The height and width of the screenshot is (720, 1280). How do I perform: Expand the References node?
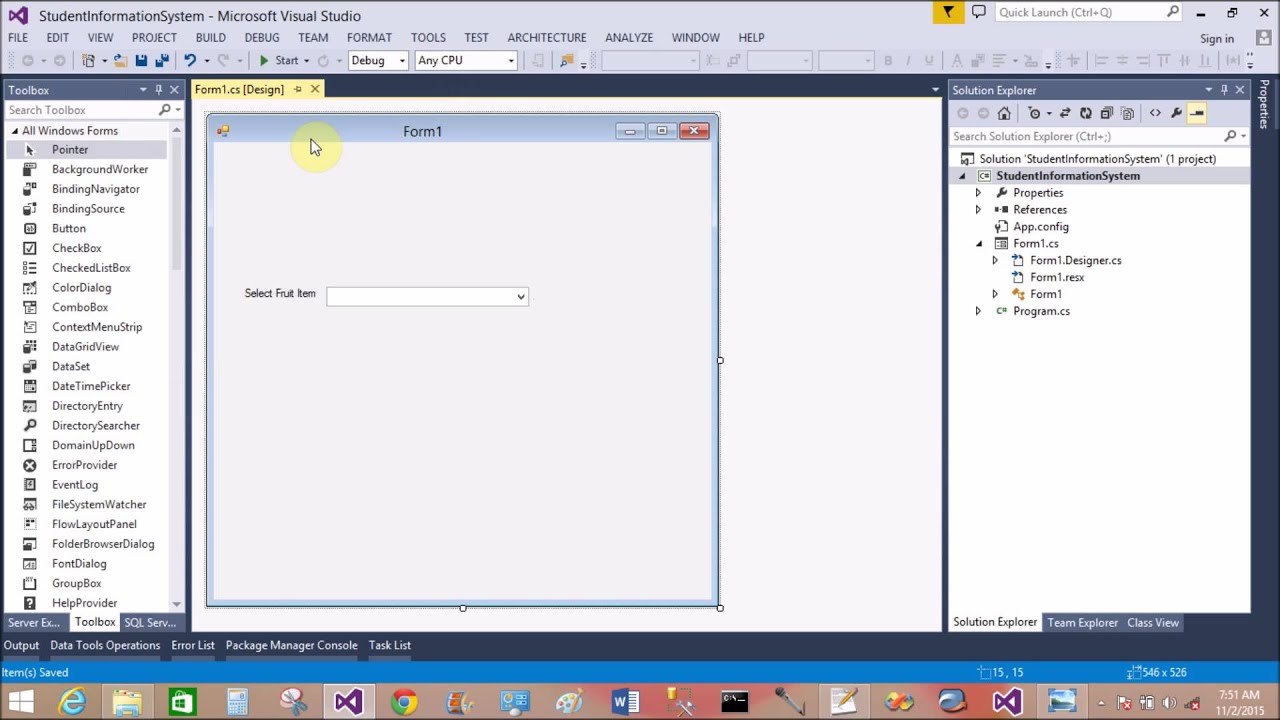pos(978,210)
